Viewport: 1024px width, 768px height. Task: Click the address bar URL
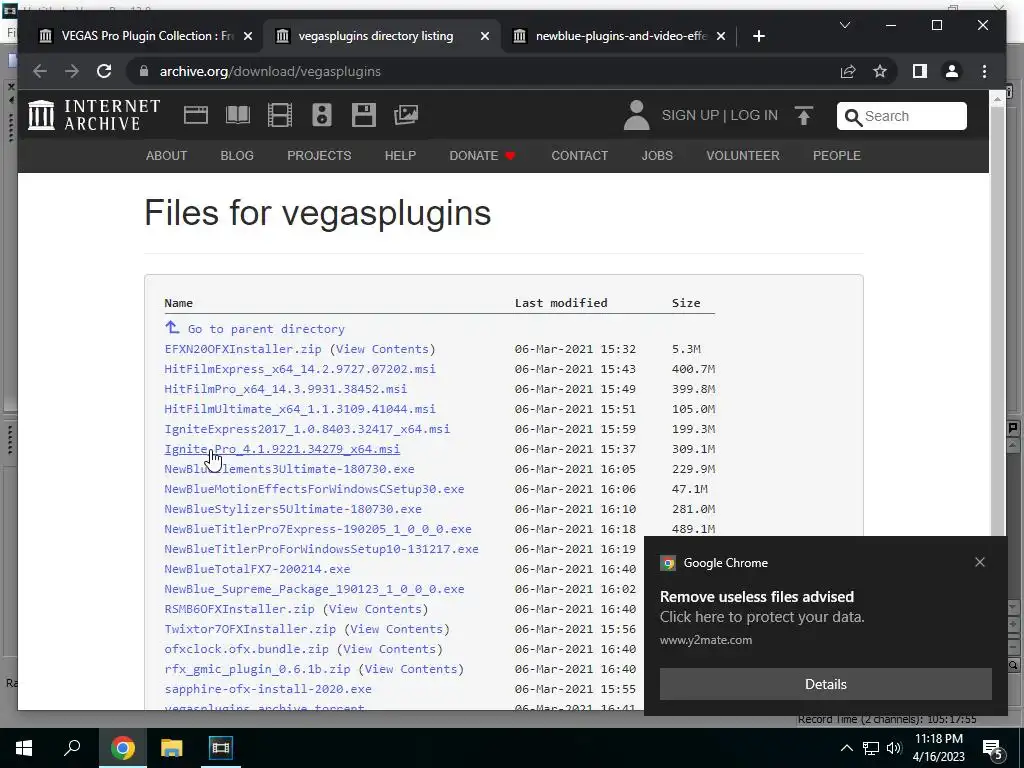point(270,71)
